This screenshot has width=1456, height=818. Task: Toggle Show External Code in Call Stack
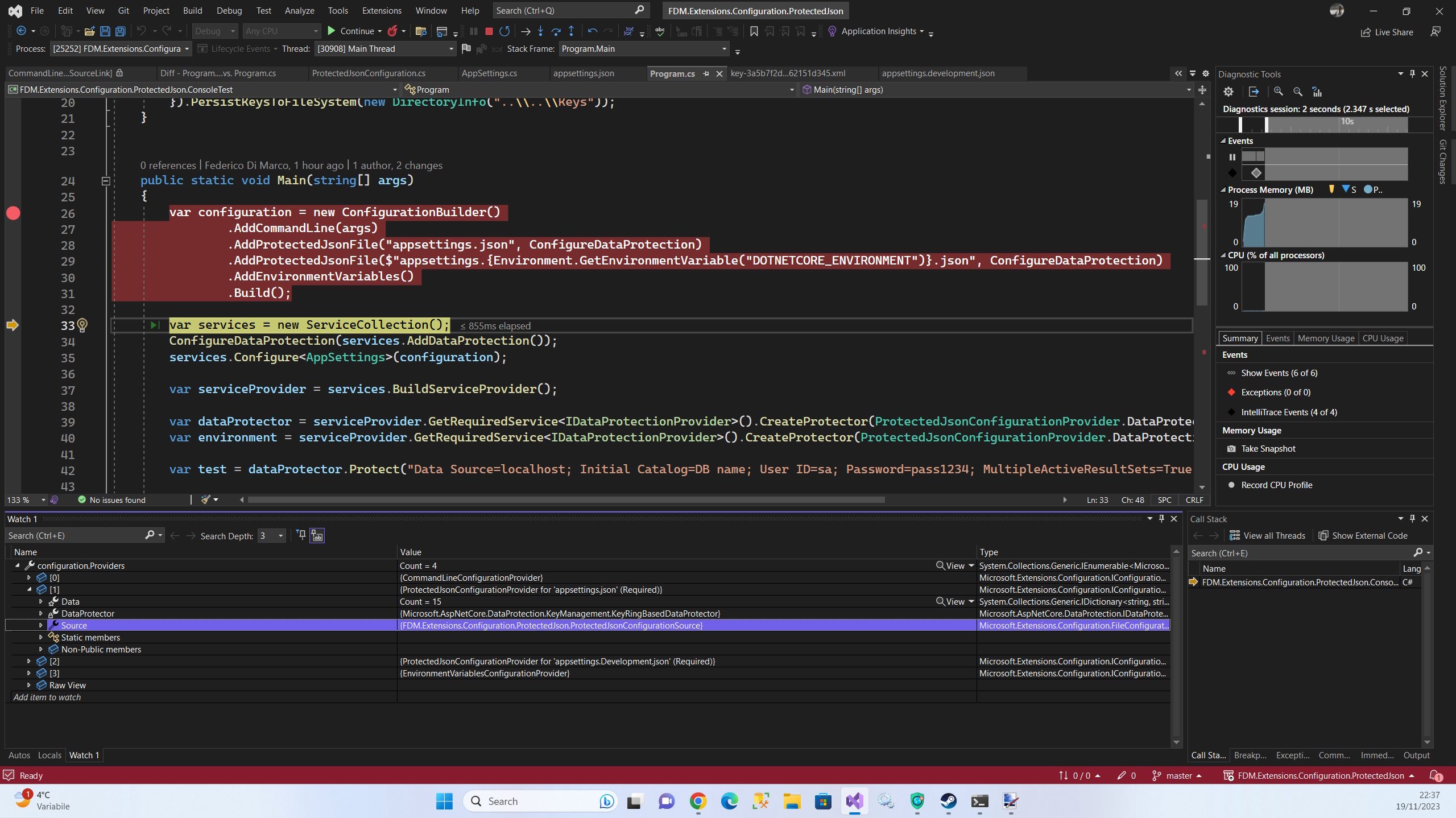[1363, 536]
